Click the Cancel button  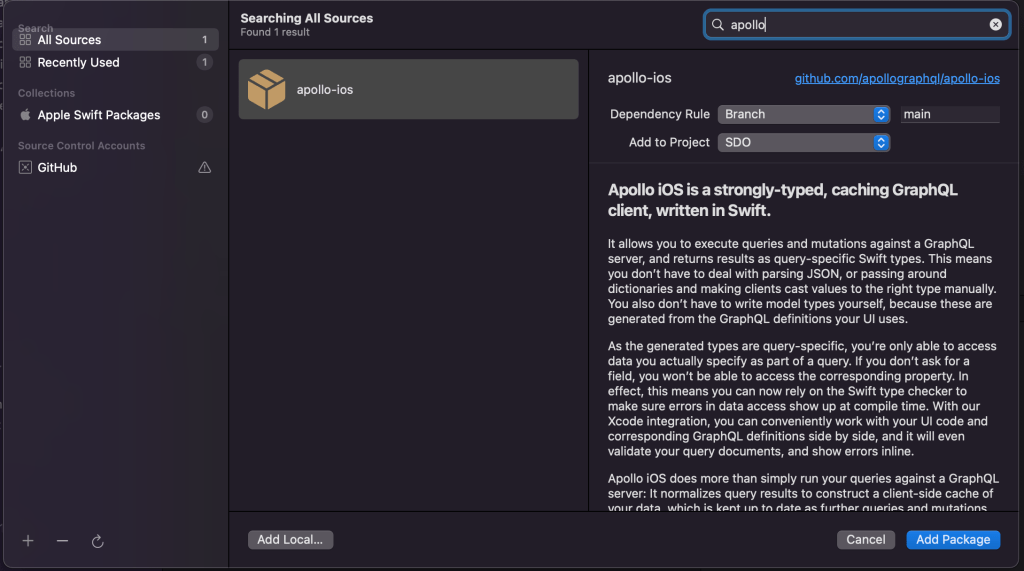(865, 539)
